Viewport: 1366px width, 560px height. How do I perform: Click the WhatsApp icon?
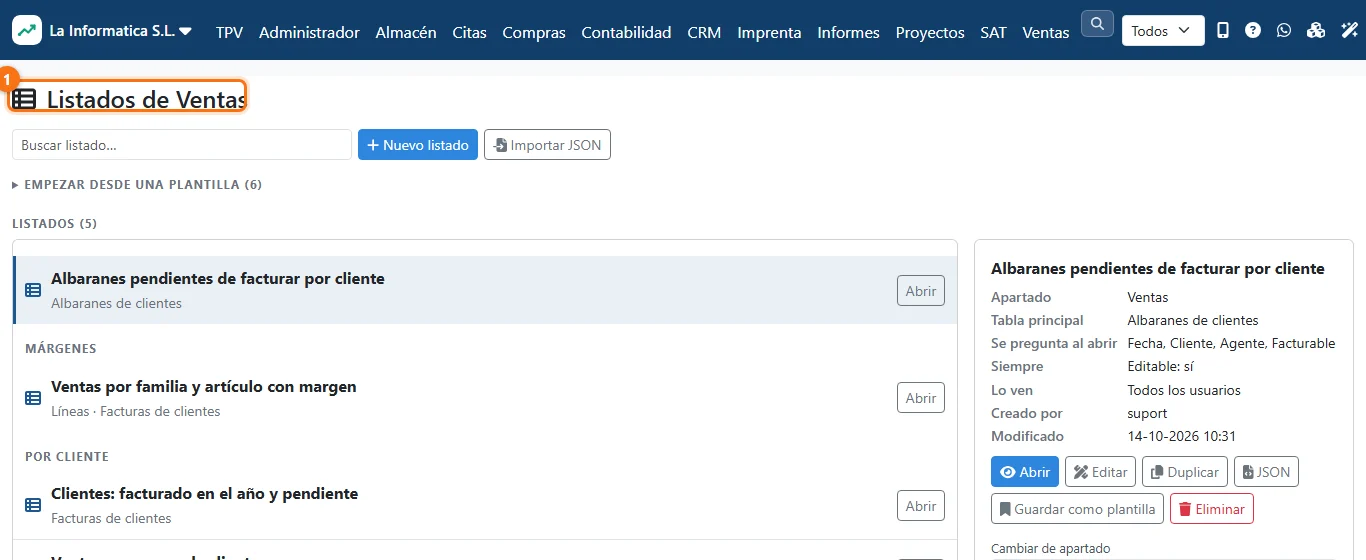pyautogui.click(x=1284, y=31)
